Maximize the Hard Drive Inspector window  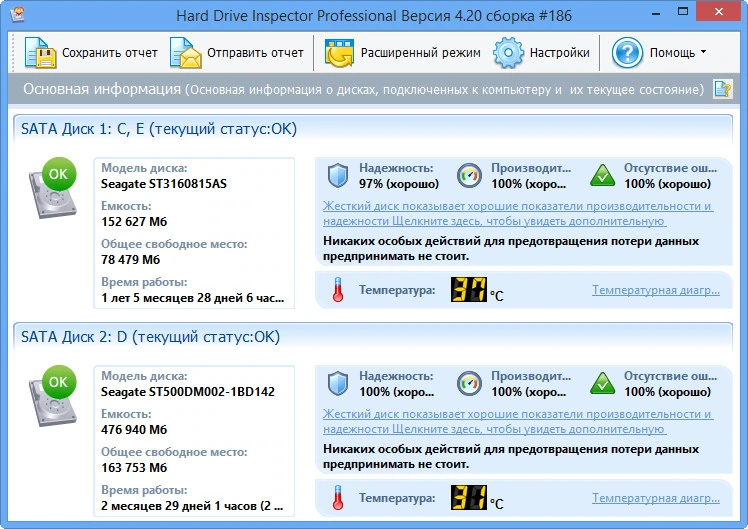point(683,12)
